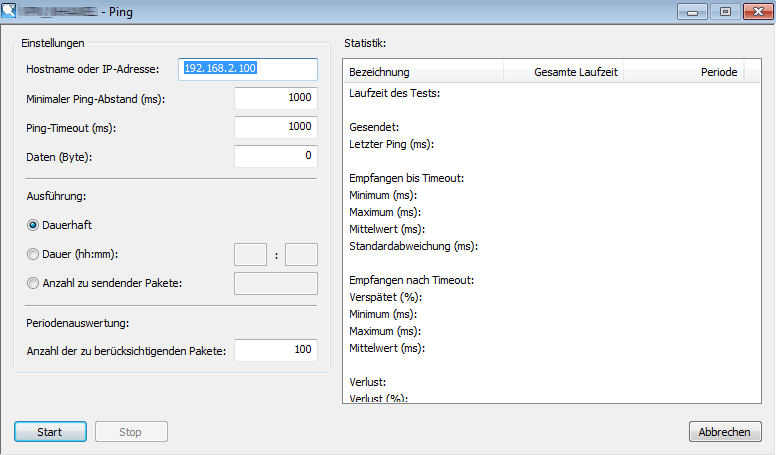
Task: Click the Abbrechen button
Action: click(725, 432)
